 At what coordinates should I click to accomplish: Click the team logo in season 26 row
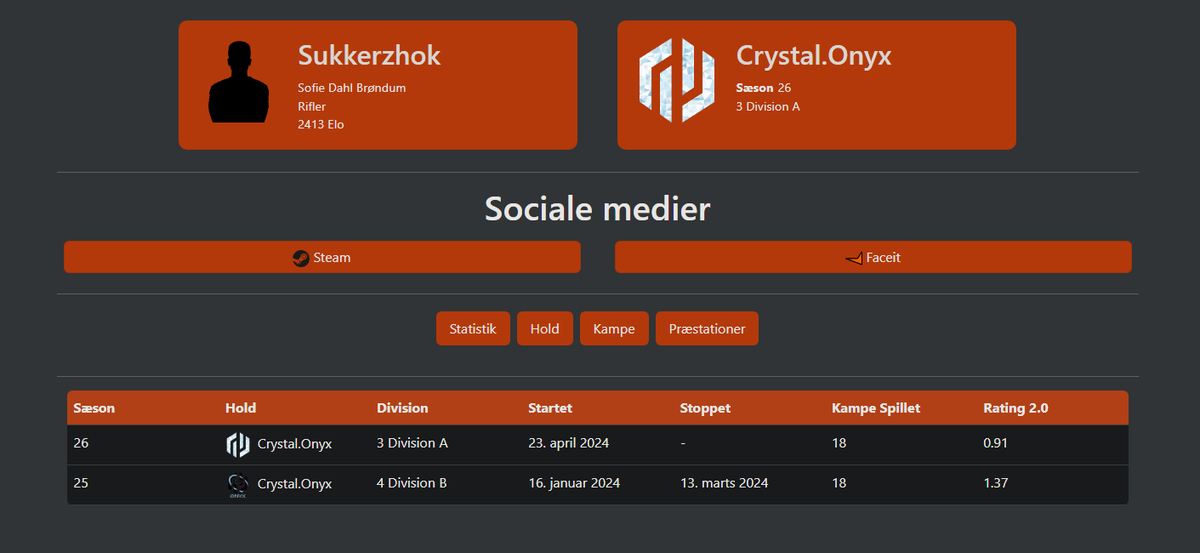pos(238,444)
